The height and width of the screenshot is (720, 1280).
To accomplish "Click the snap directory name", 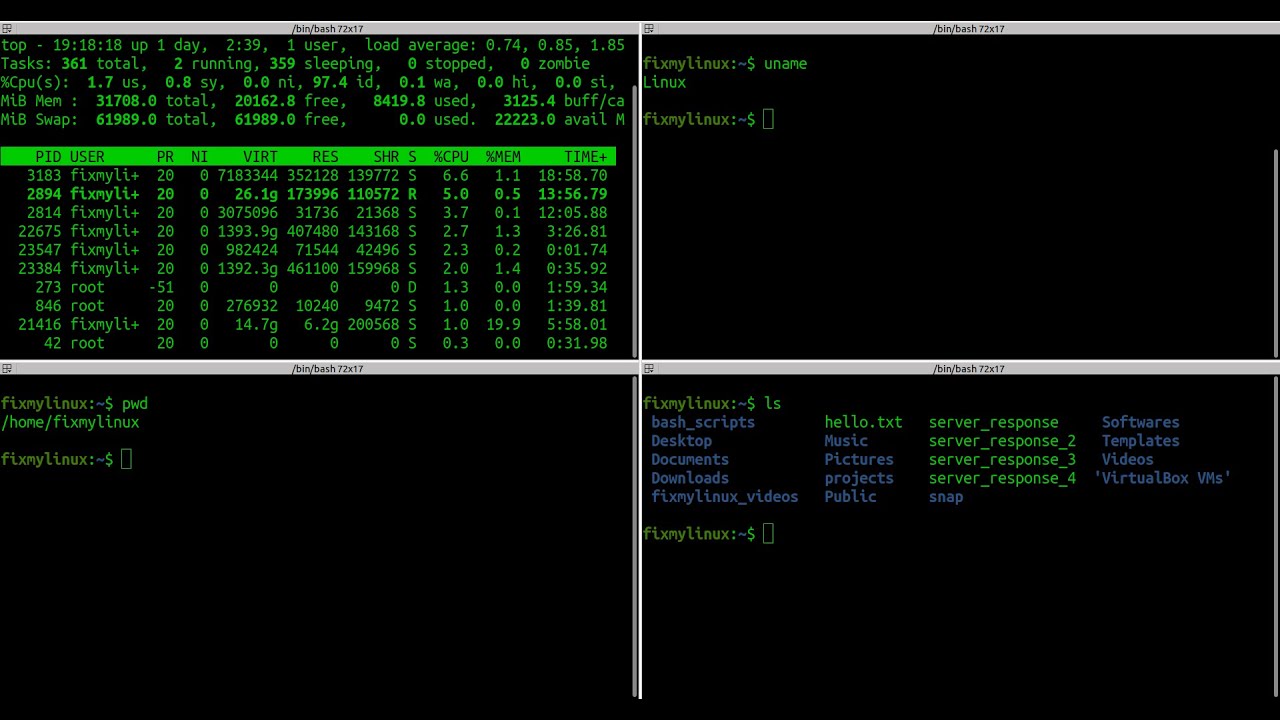I will click(x=946, y=497).
